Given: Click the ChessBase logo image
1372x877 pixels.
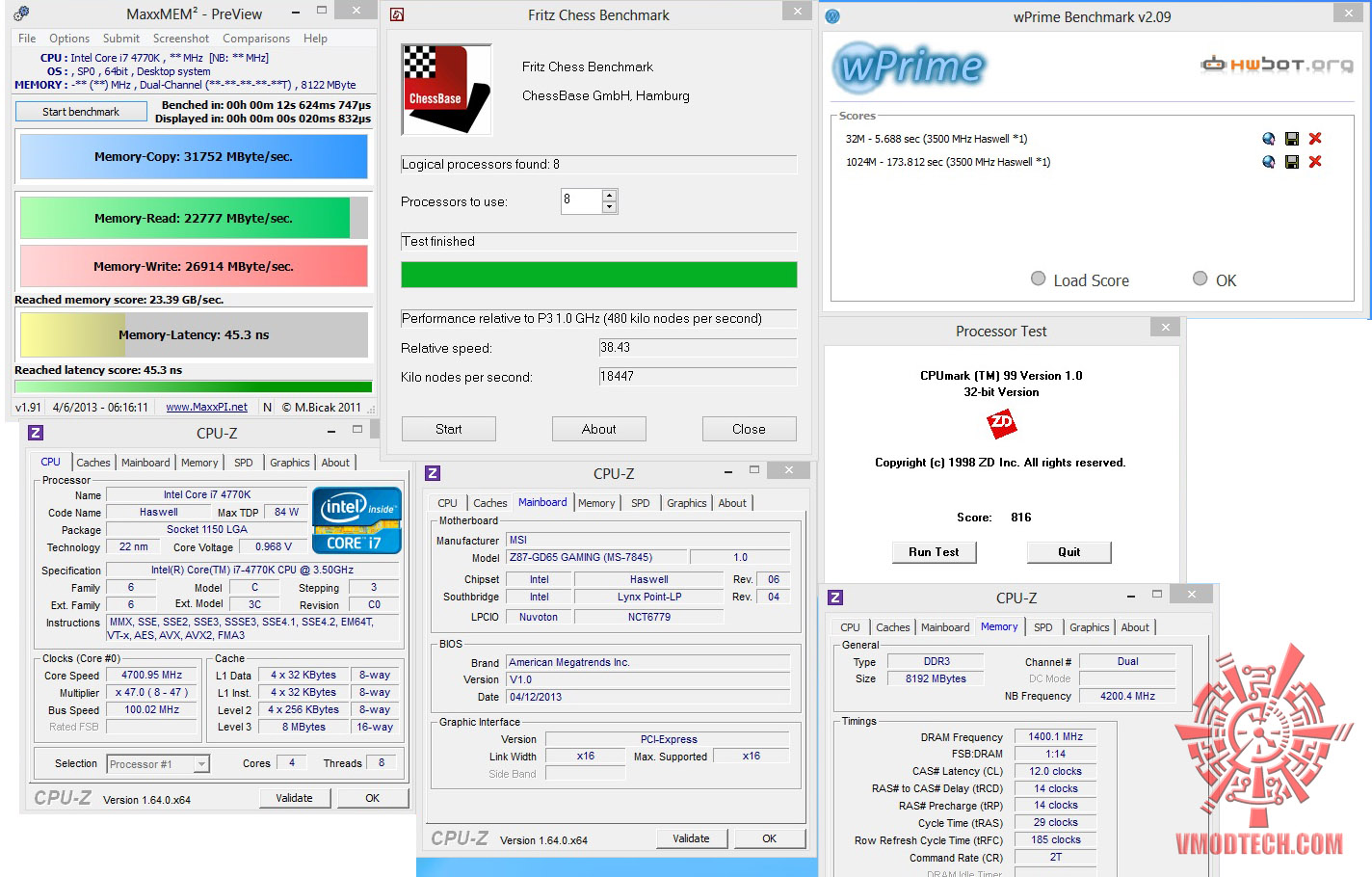Looking at the screenshot, I should [x=446, y=89].
